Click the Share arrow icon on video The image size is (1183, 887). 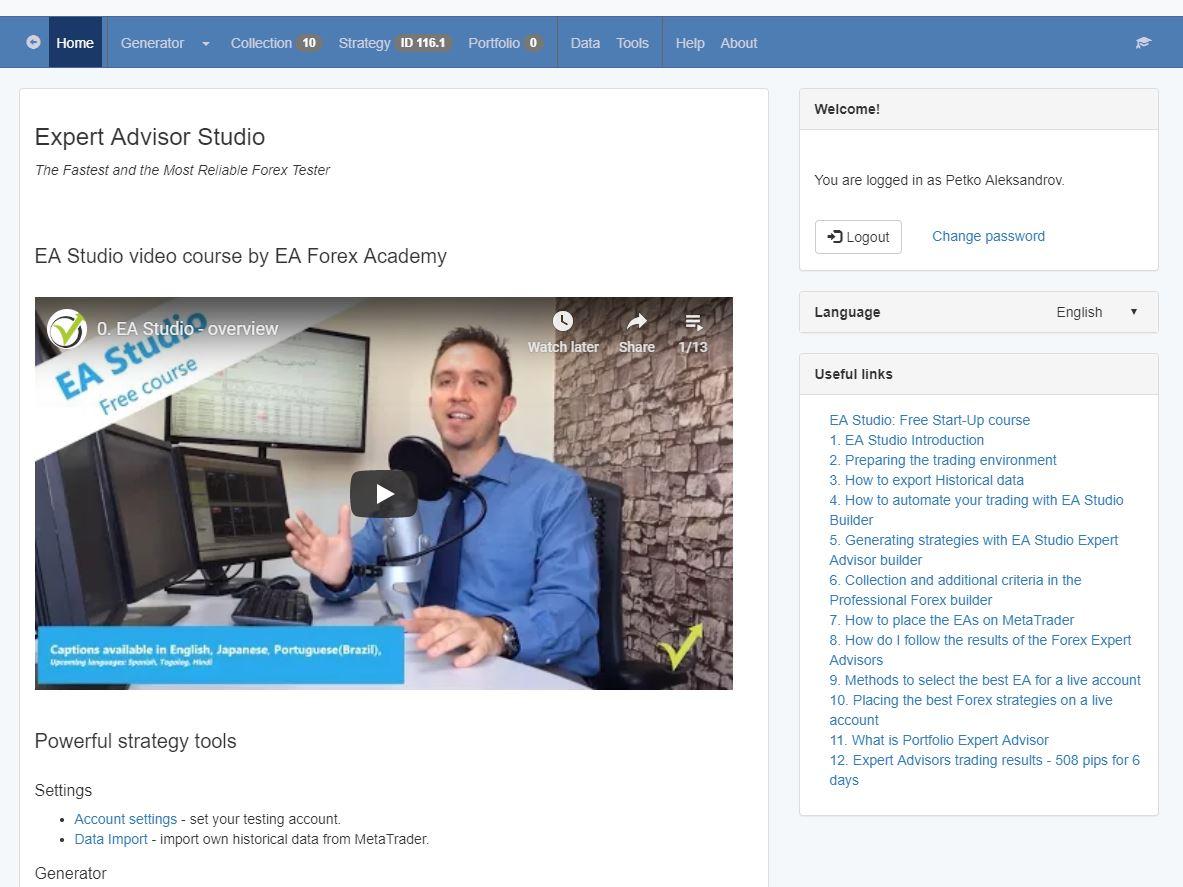(637, 321)
